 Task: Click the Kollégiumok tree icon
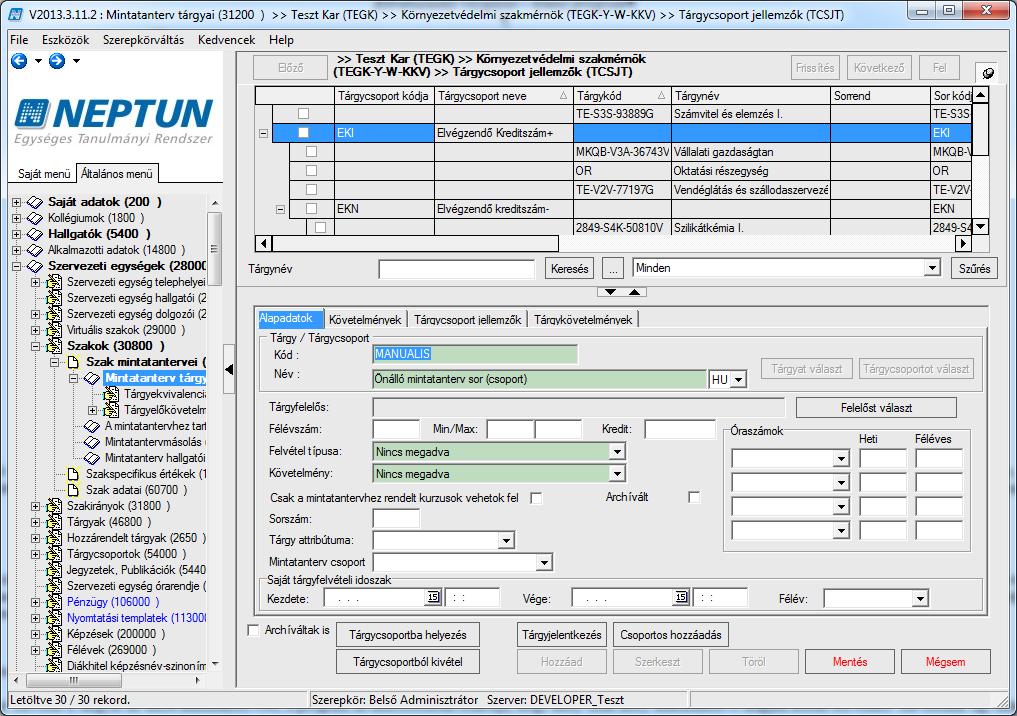[x=34, y=218]
